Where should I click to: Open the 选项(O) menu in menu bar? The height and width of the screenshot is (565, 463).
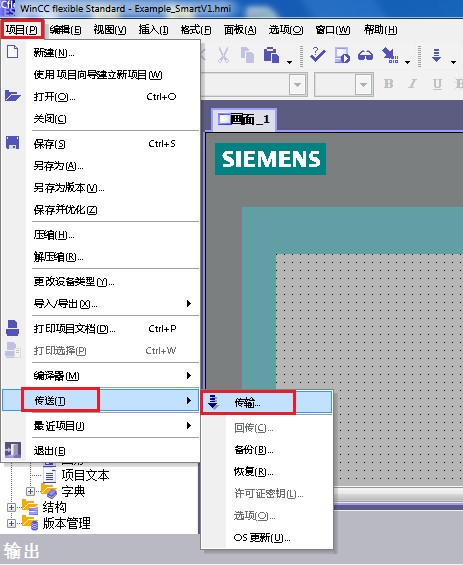[286, 30]
